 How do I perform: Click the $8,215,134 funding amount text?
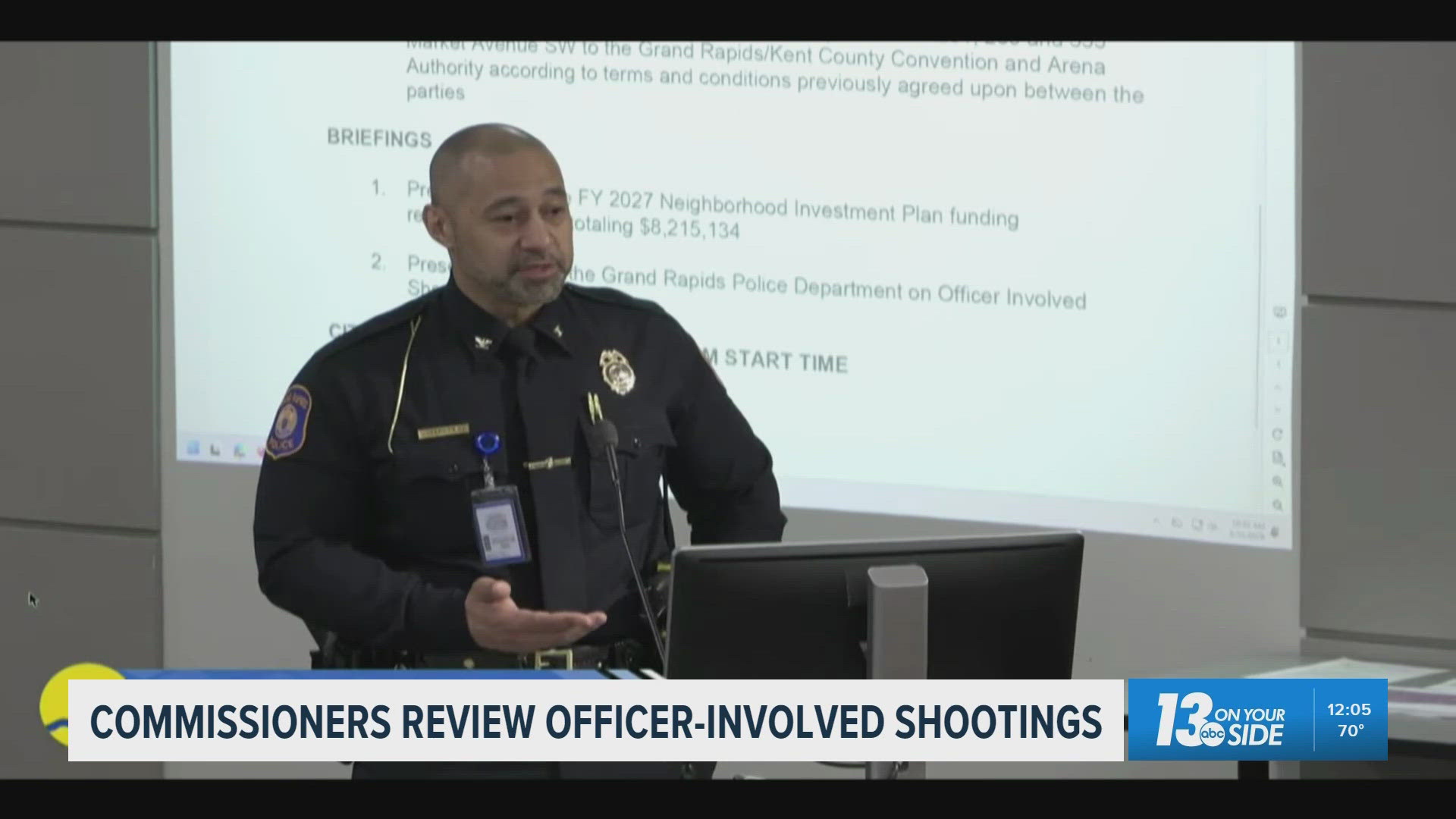coord(689,227)
